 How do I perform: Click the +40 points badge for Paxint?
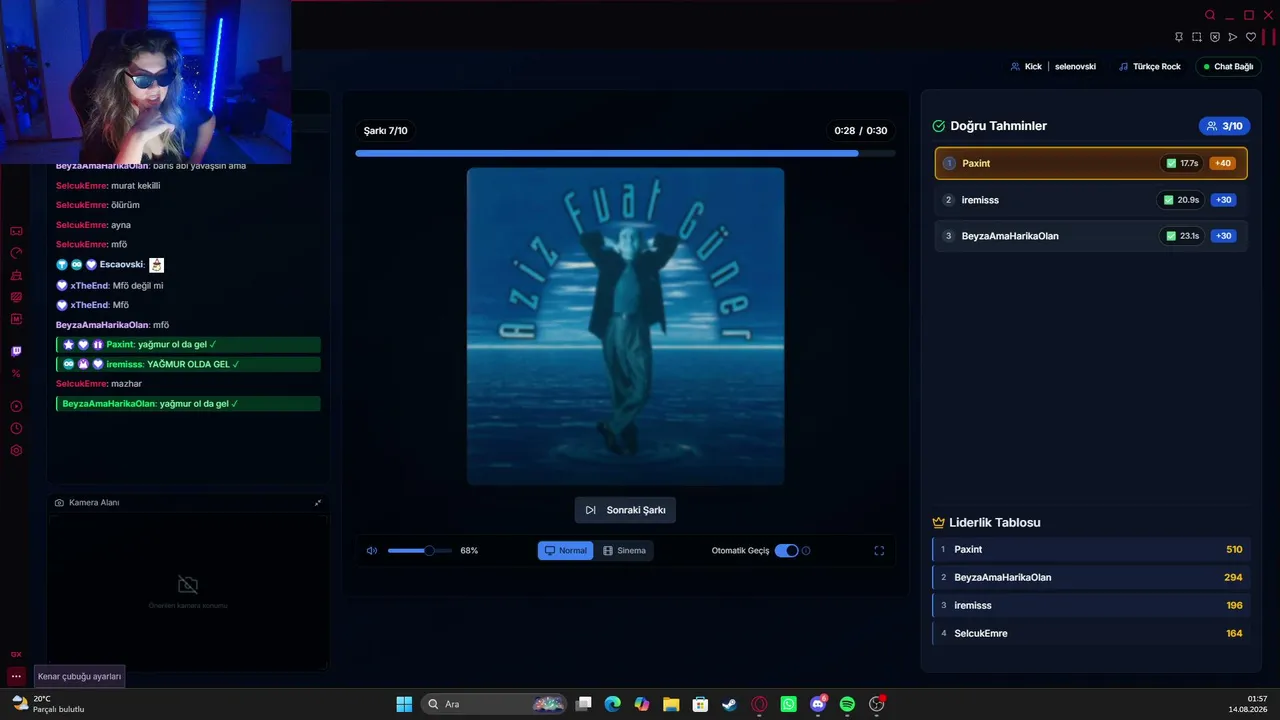click(x=1222, y=163)
